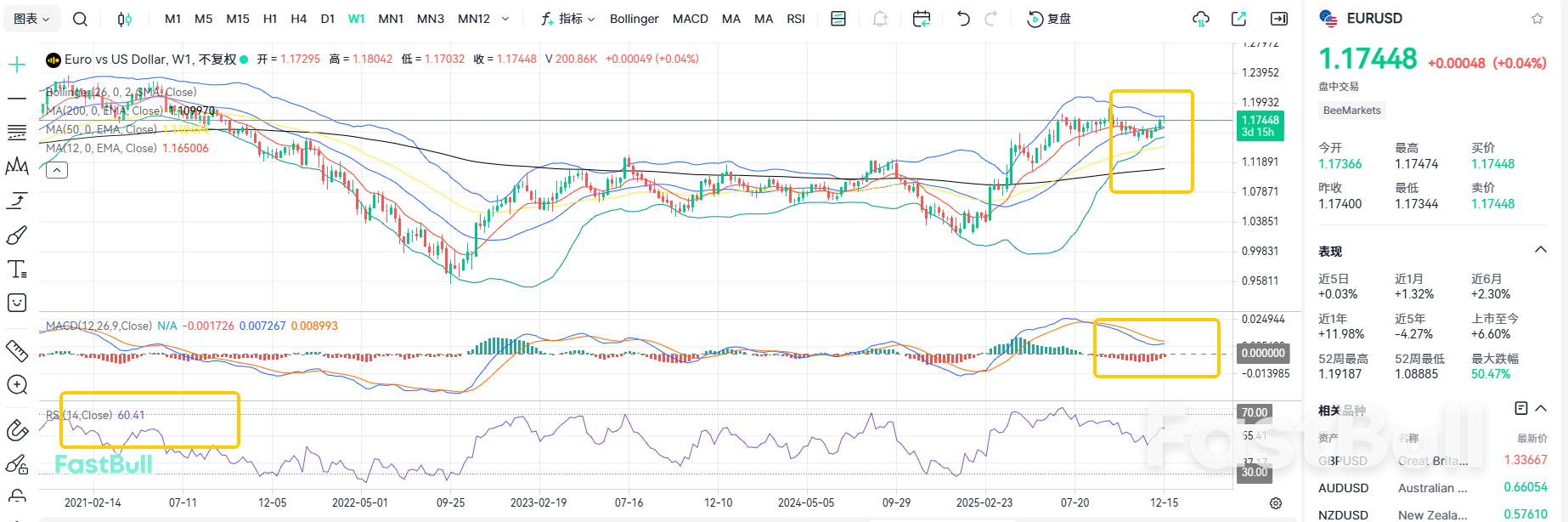Expand more timeframes dropdown arrow
The height and width of the screenshot is (522, 1568).
click(x=505, y=19)
